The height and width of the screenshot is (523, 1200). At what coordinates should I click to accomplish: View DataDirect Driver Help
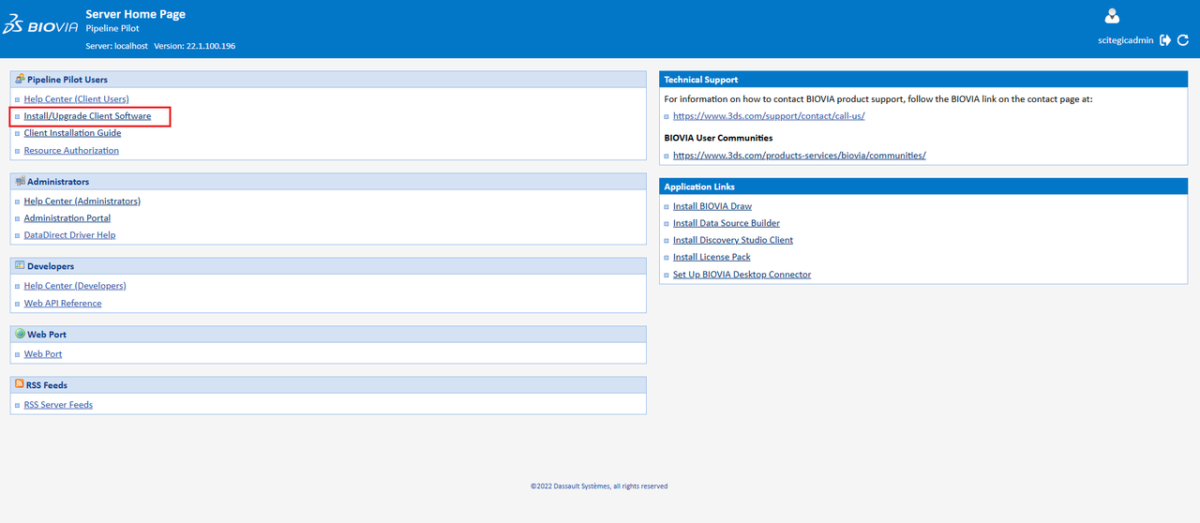pos(70,235)
